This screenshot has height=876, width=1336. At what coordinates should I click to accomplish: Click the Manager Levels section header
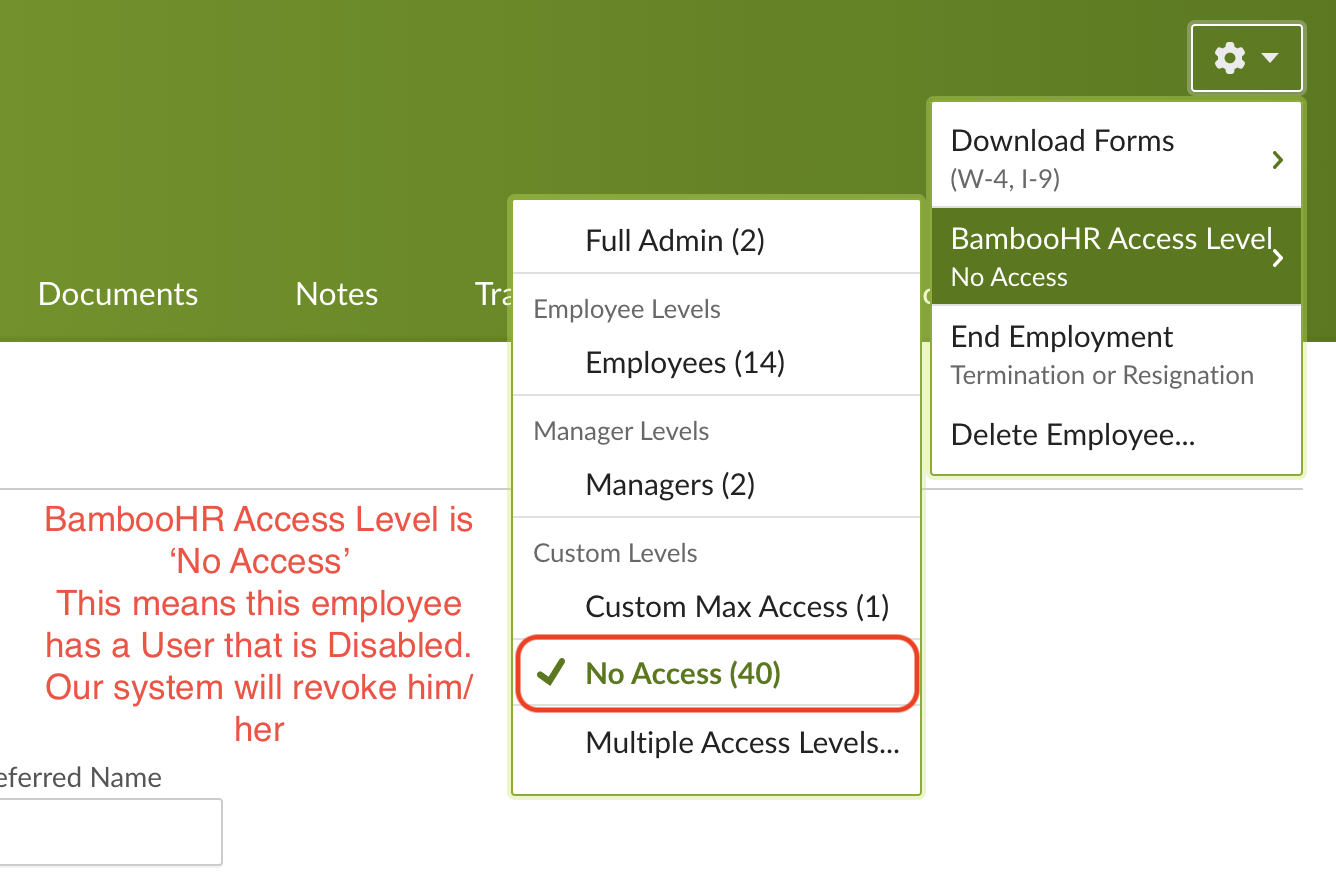click(x=621, y=431)
